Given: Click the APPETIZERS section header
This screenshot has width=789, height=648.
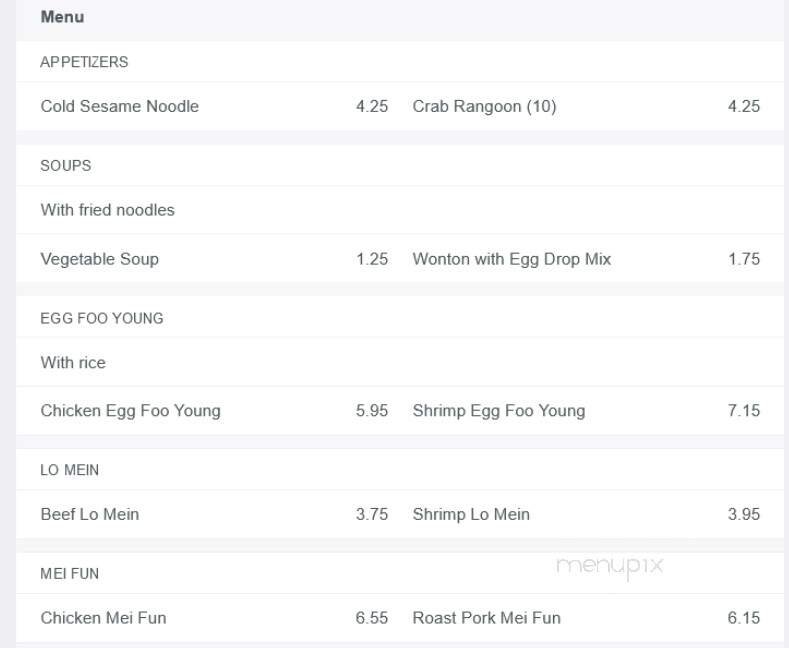Looking at the screenshot, I should click(x=84, y=62).
